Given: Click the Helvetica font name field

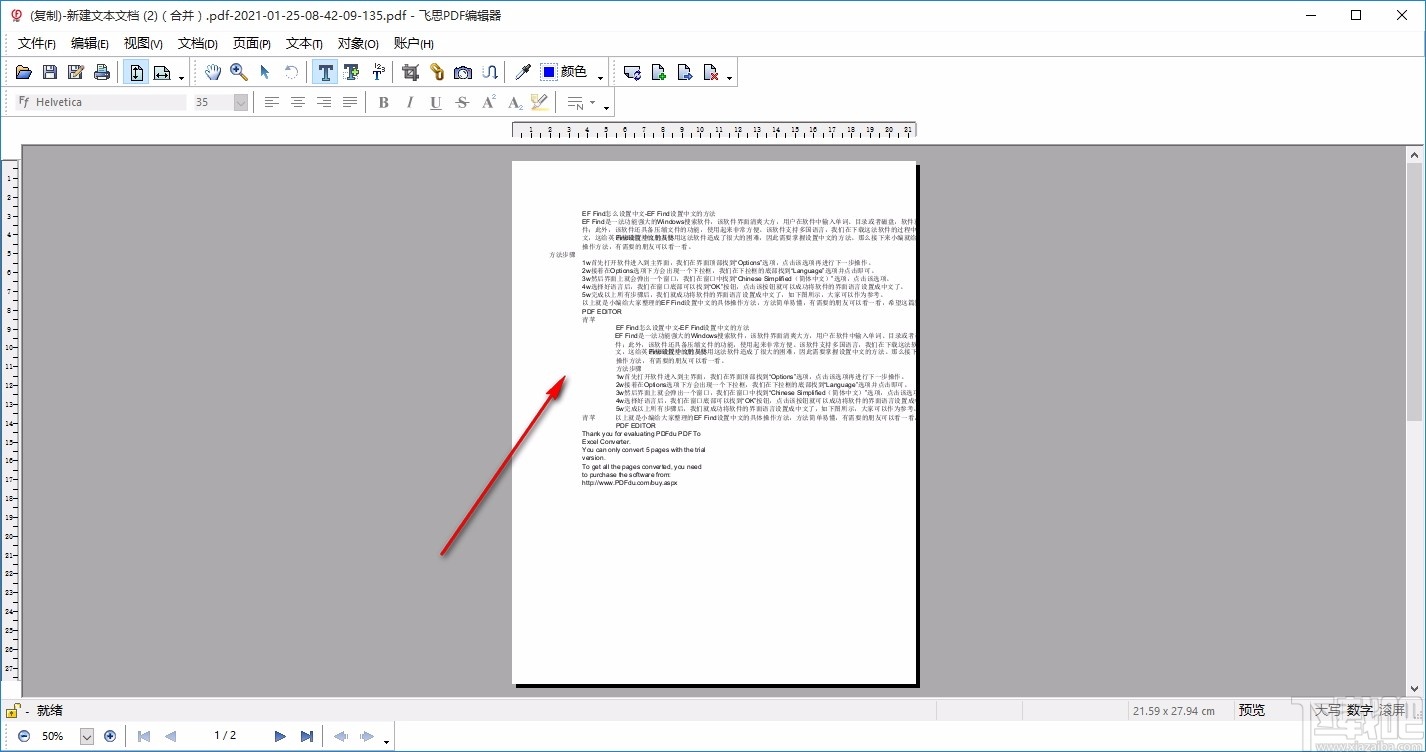Looking at the screenshot, I should pos(102,102).
